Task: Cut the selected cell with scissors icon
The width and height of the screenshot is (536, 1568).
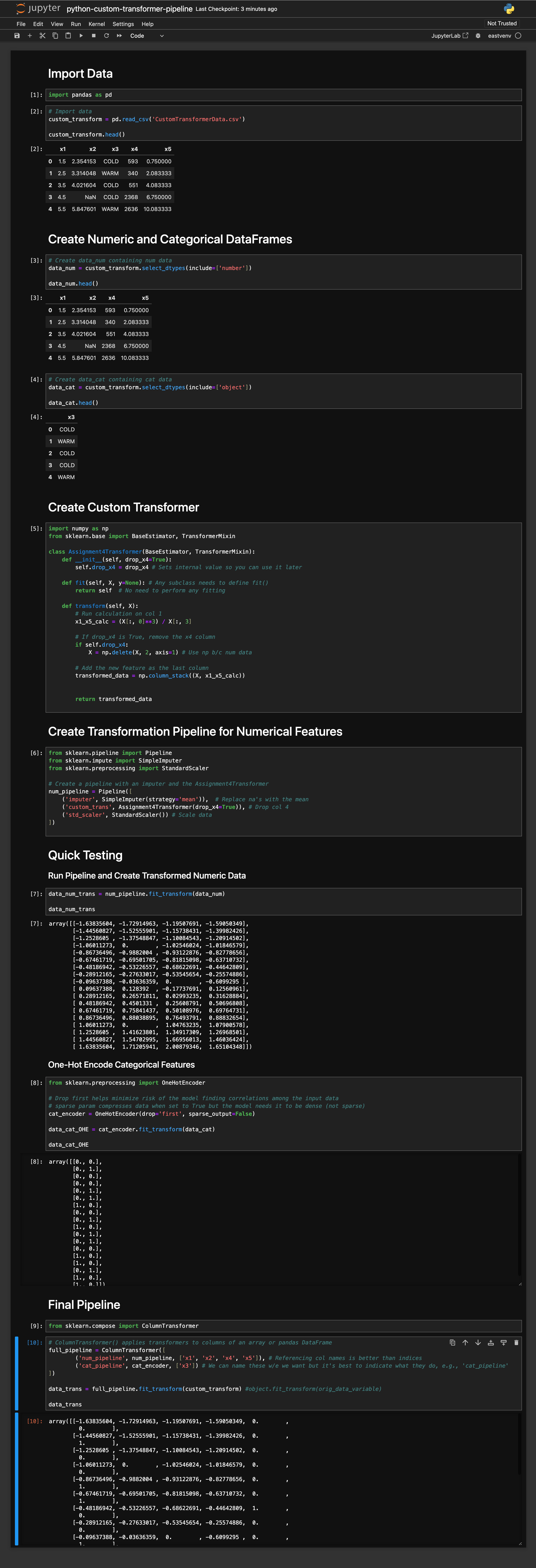Action: [x=43, y=36]
